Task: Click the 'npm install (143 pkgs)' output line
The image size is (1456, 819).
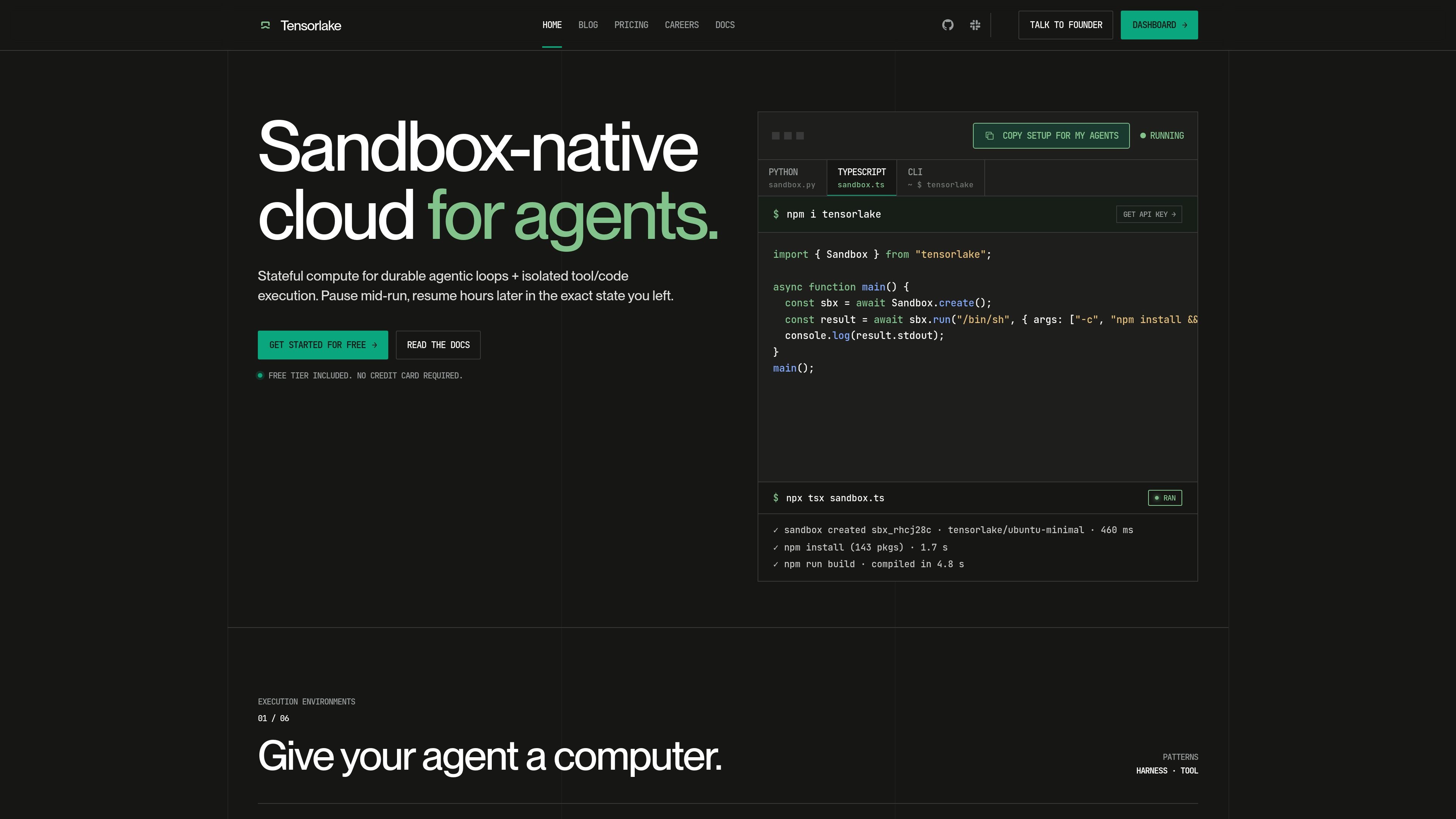Action: pos(860,547)
